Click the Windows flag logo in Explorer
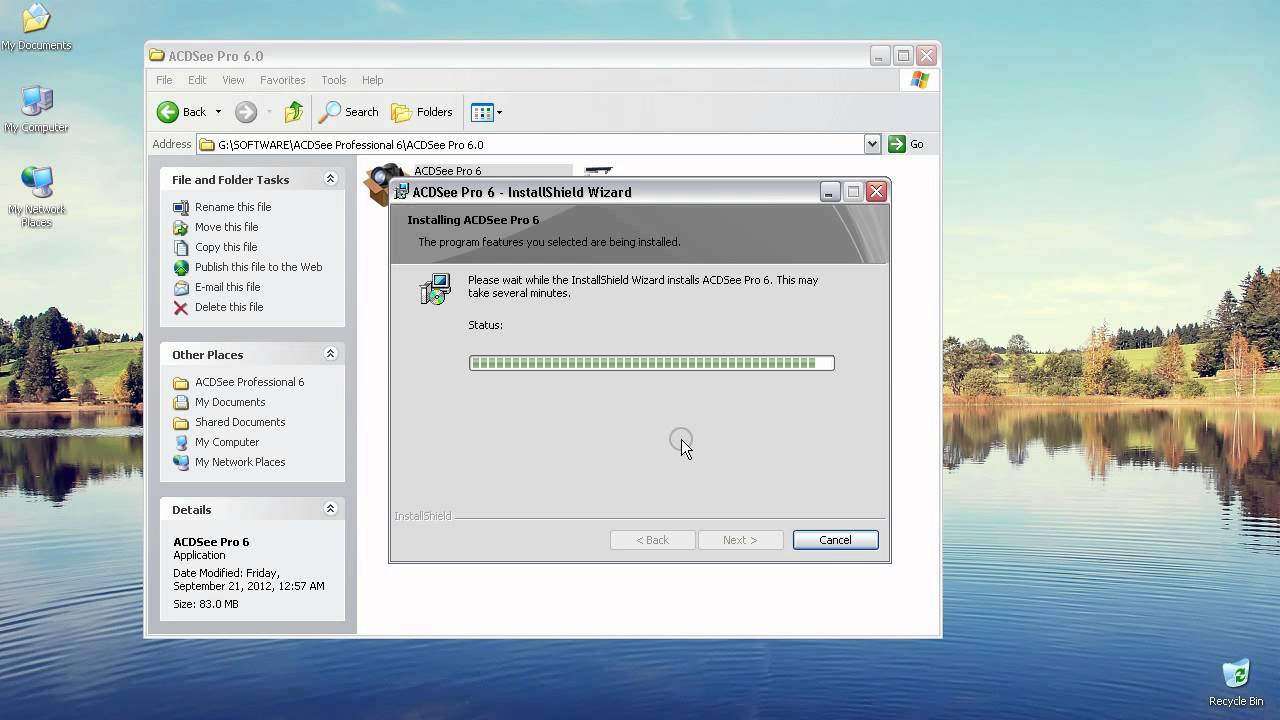Viewport: 1280px width, 720px height. pos(920,80)
